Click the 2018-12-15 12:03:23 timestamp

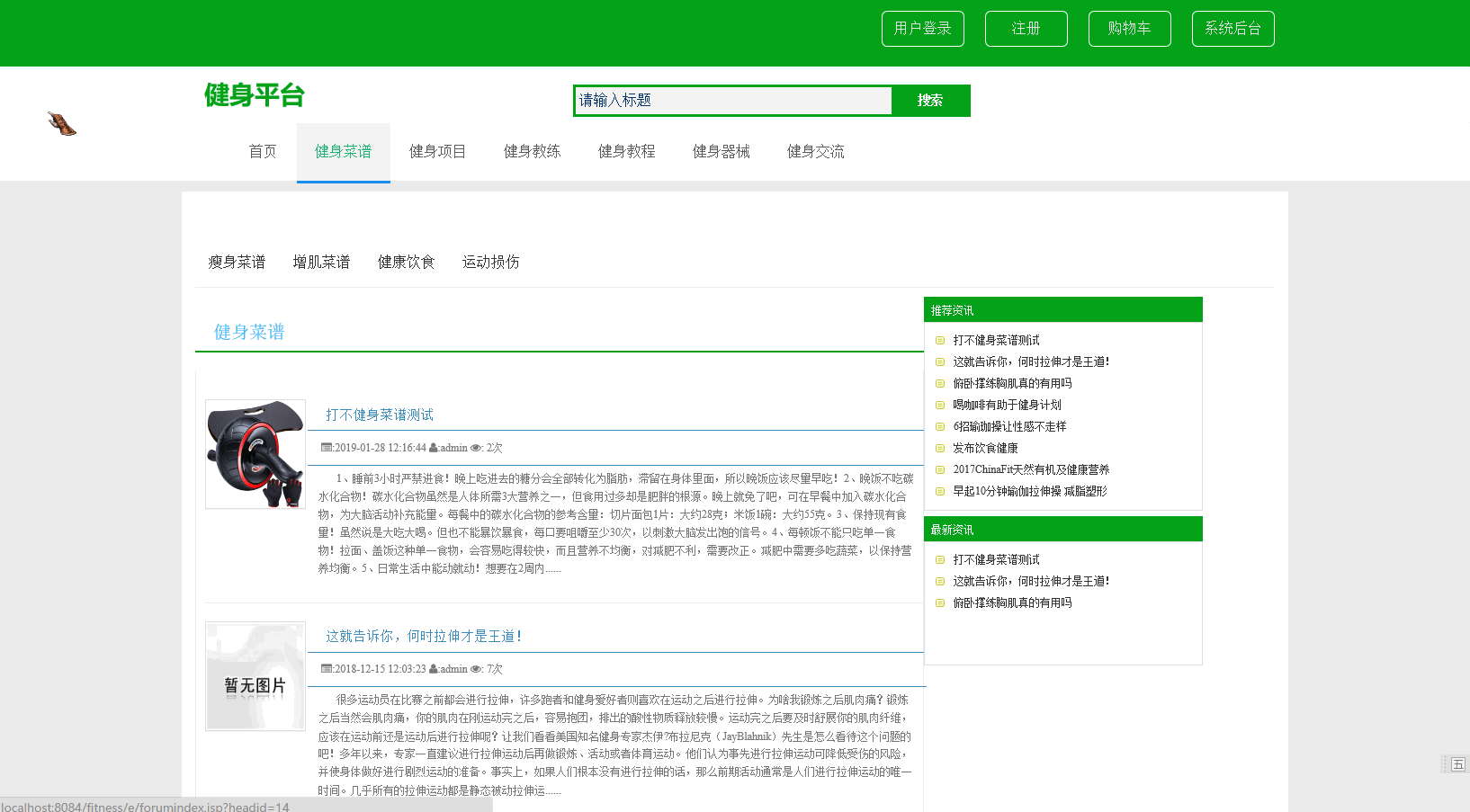pos(381,669)
